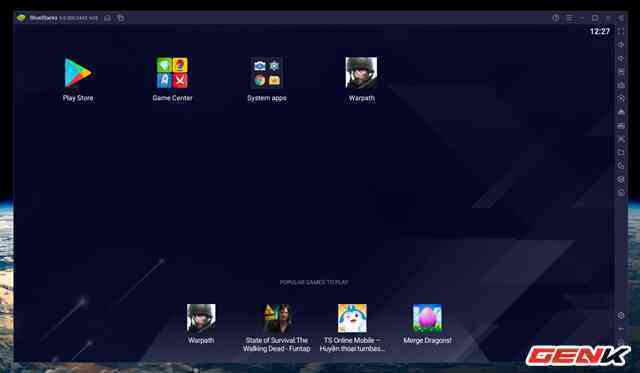Click the volume icon in sidebar
Viewport: 640px width, 373px height.
pos(621,44)
